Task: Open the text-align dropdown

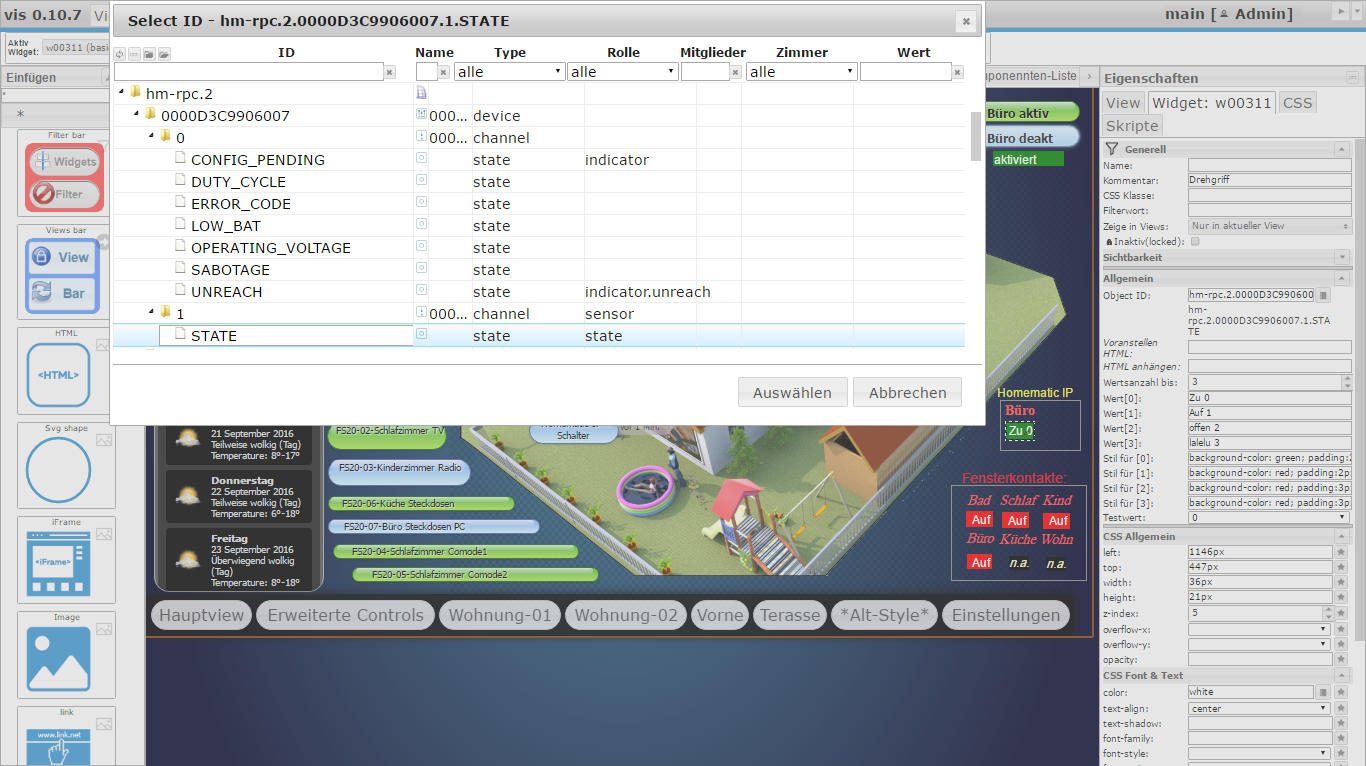Action: point(1260,708)
